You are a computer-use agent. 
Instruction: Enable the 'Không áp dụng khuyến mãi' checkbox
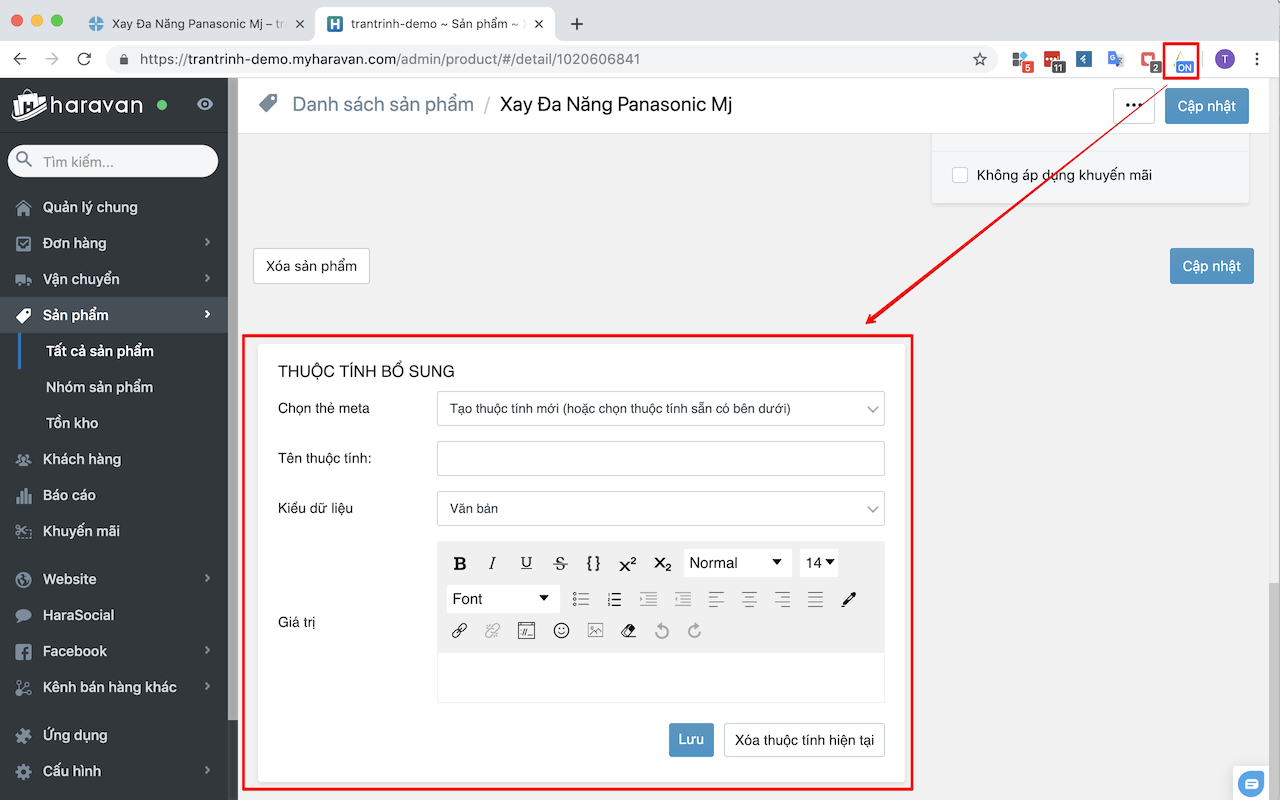pos(959,174)
